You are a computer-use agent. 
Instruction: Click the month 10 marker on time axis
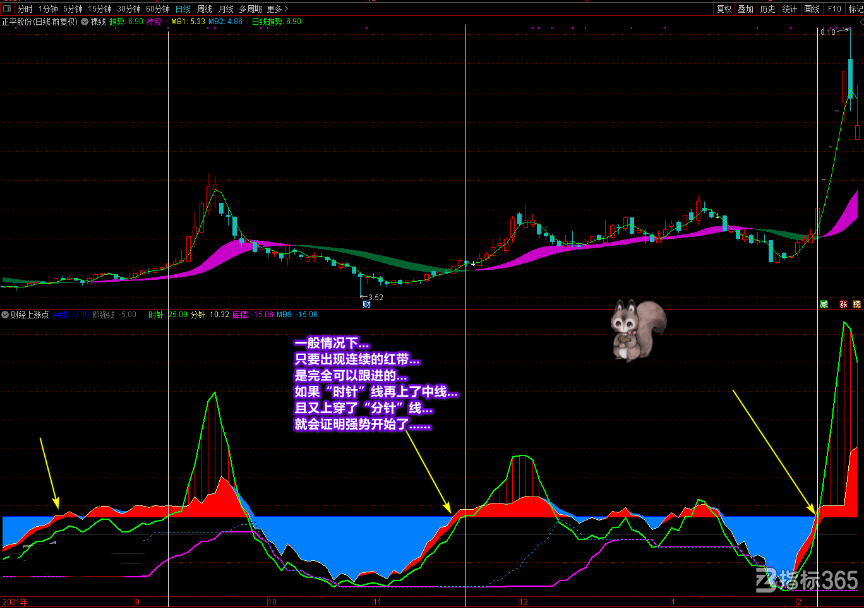[x=271, y=602]
